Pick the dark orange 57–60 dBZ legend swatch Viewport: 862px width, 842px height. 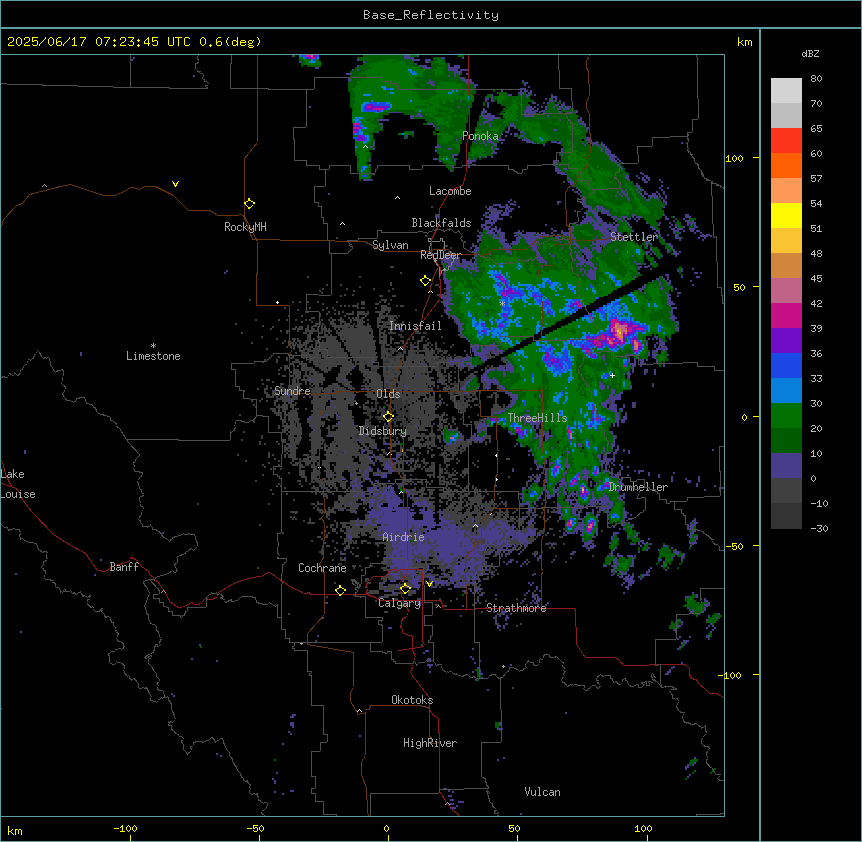[x=786, y=165]
